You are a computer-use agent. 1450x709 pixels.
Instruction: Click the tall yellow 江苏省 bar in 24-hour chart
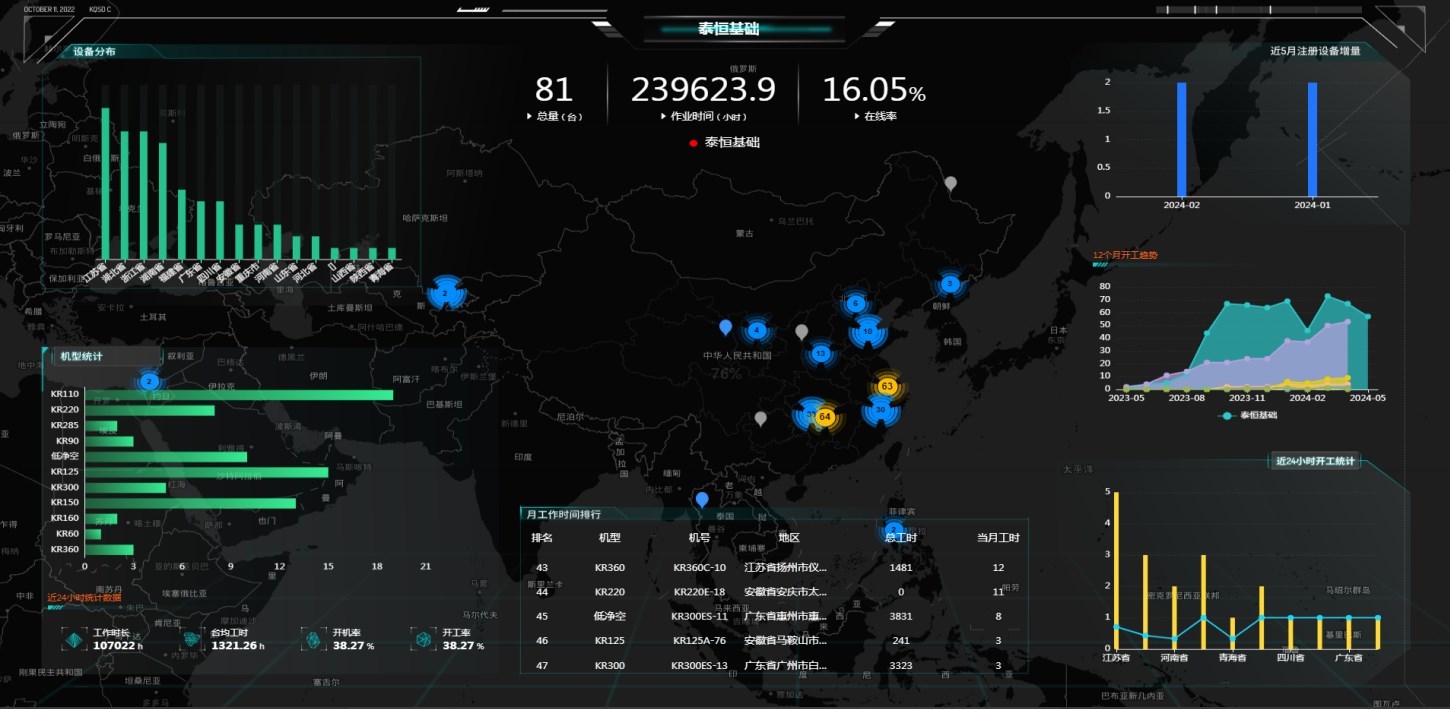tap(1116, 570)
